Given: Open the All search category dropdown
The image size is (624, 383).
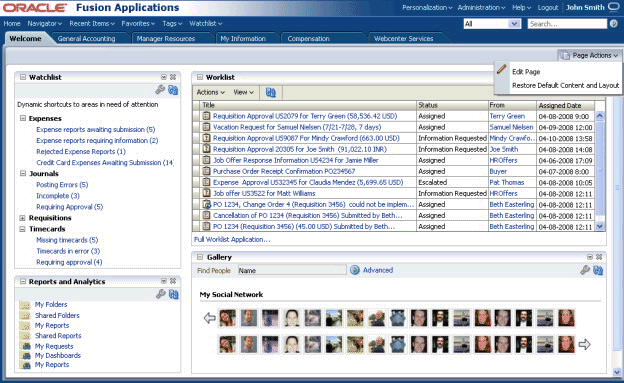Looking at the screenshot, I should click(492, 24).
